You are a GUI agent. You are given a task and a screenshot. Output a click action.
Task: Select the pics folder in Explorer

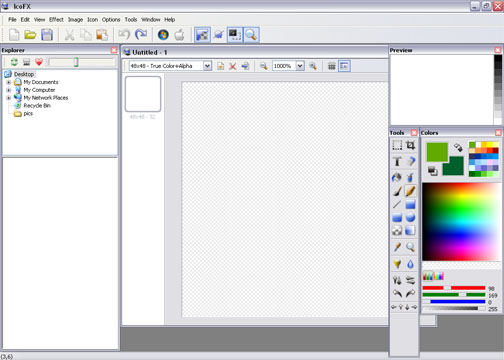click(28, 114)
